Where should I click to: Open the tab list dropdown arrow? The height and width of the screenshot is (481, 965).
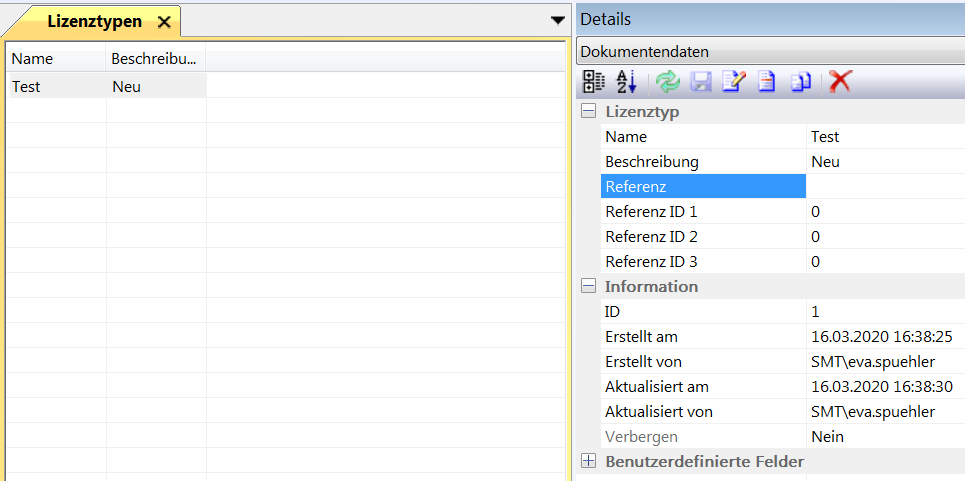[x=558, y=21]
